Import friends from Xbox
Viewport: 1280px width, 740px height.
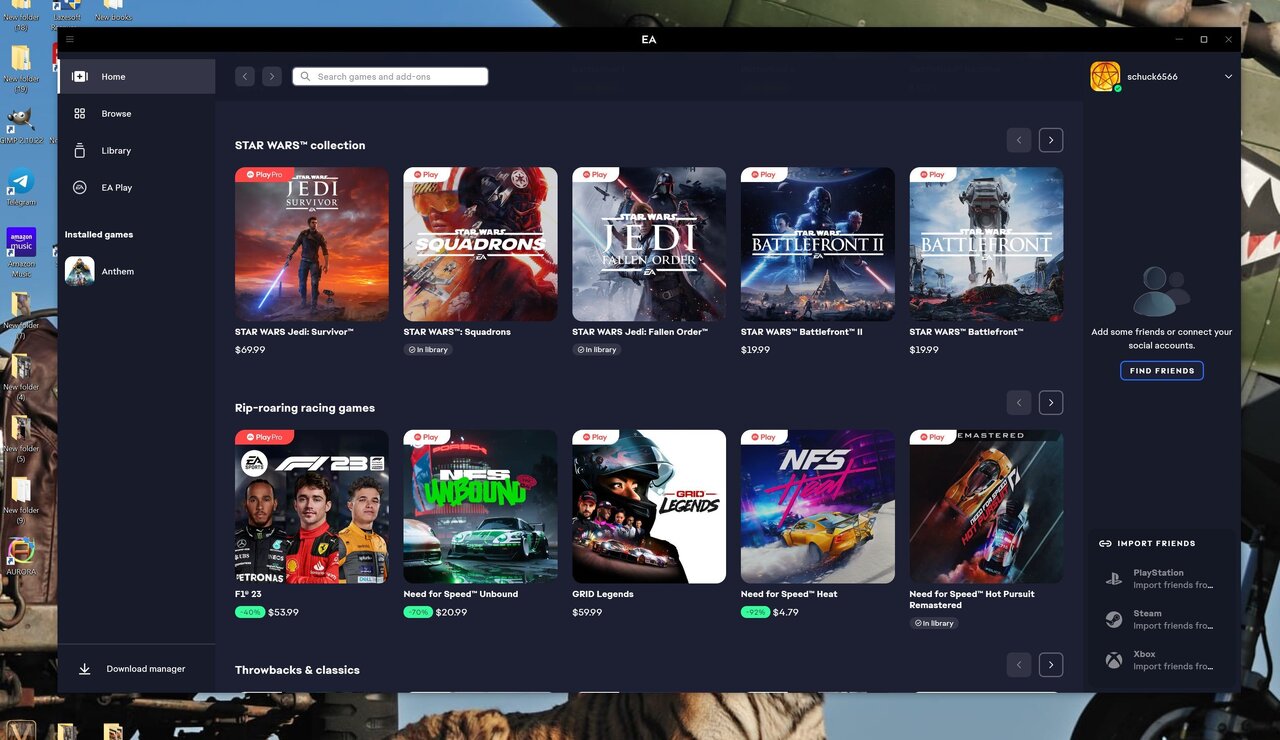coord(1161,660)
